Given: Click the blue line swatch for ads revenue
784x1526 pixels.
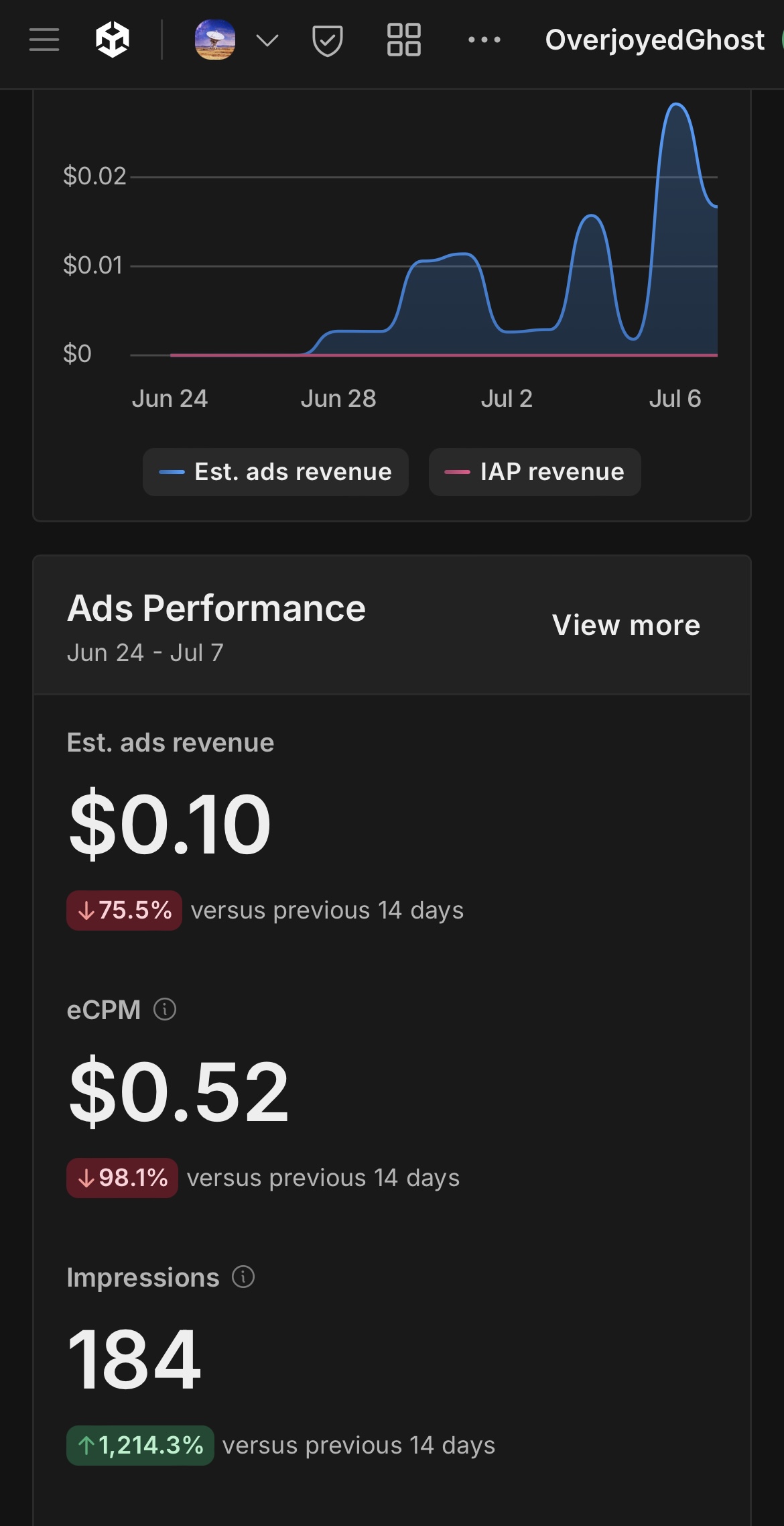Looking at the screenshot, I should 172,472.
